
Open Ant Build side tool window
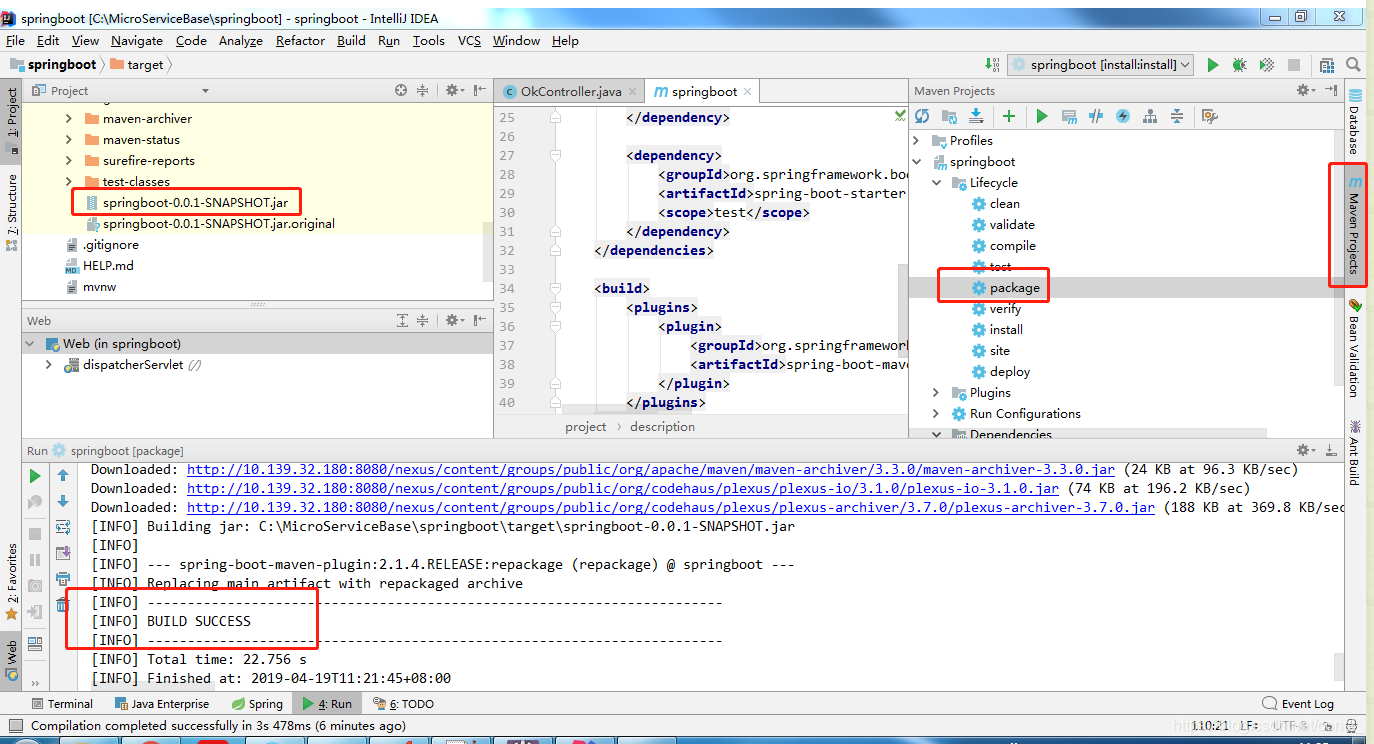[1355, 453]
